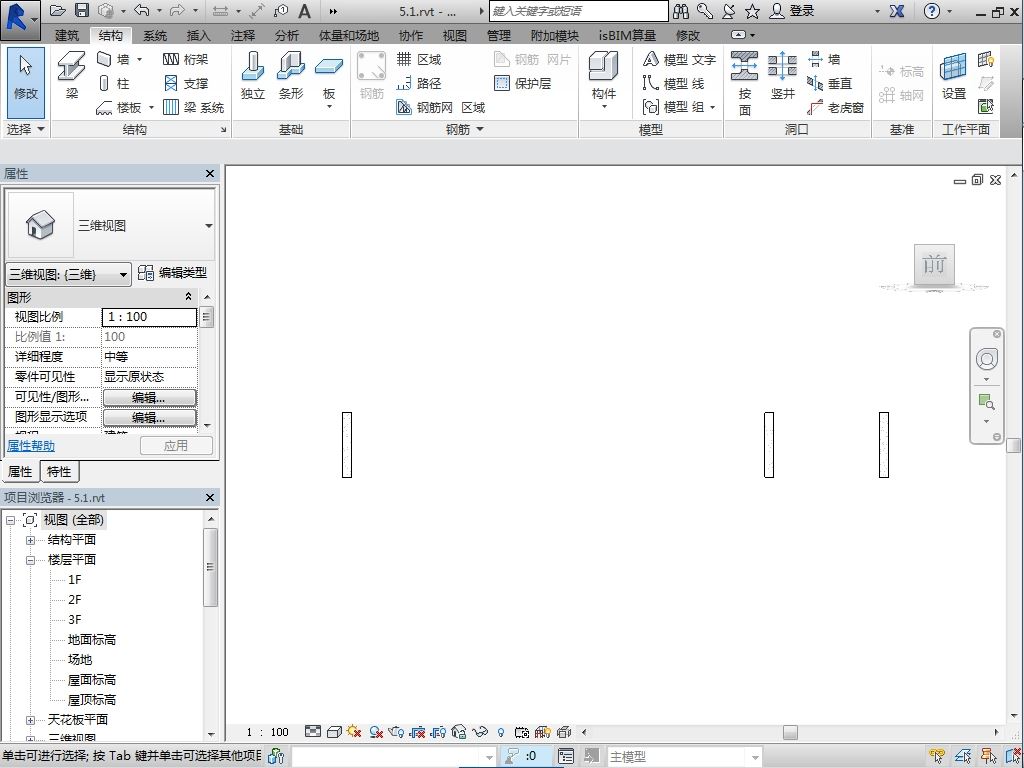Select the Truss (桁架) tool

185,59
